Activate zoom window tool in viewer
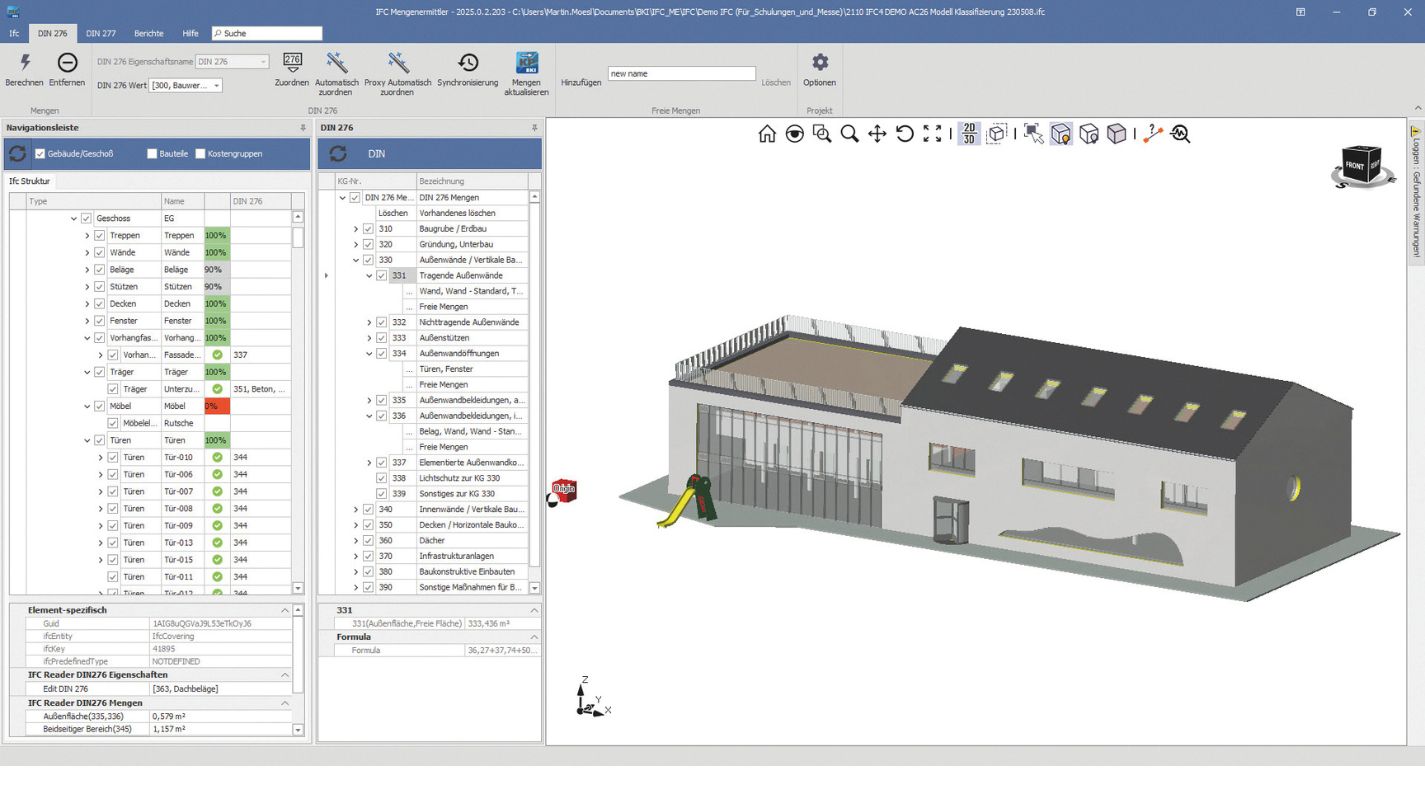The image size is (1425, 800). (822, 134)
